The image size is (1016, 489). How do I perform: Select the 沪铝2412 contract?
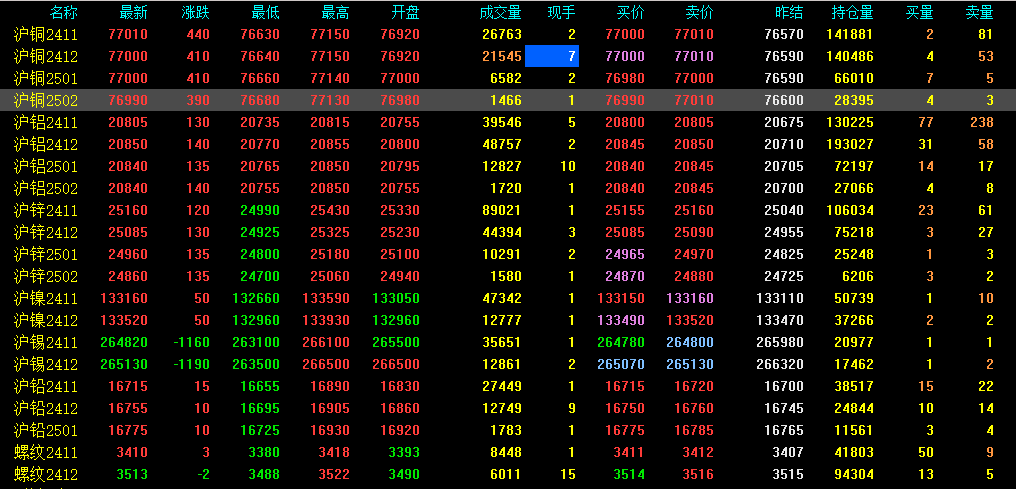45,144
